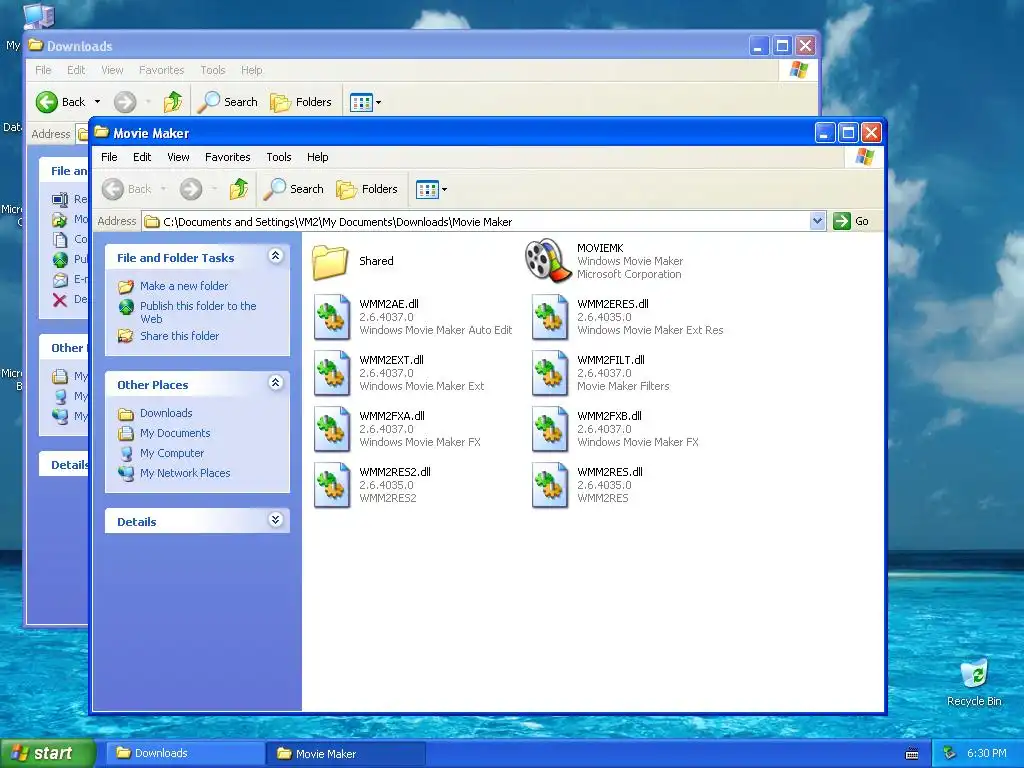Screen dimensions: 1024x768
Task: Select the WMM2ERES.dll file icon
Action: click(549, 317)
